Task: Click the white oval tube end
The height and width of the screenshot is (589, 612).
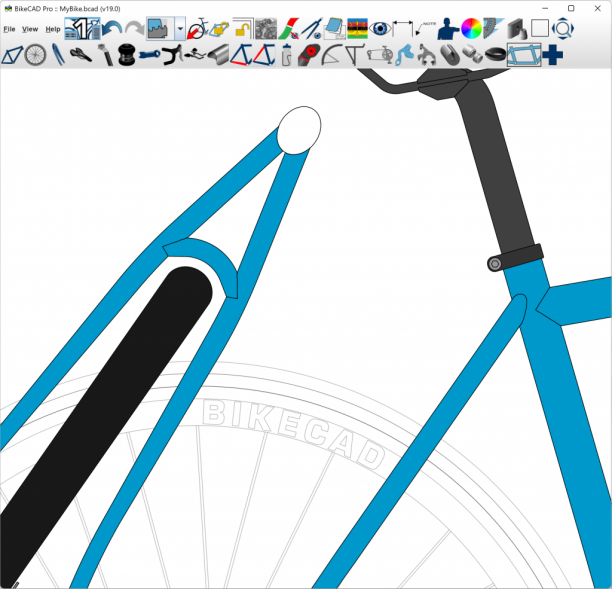Action: 299,130
